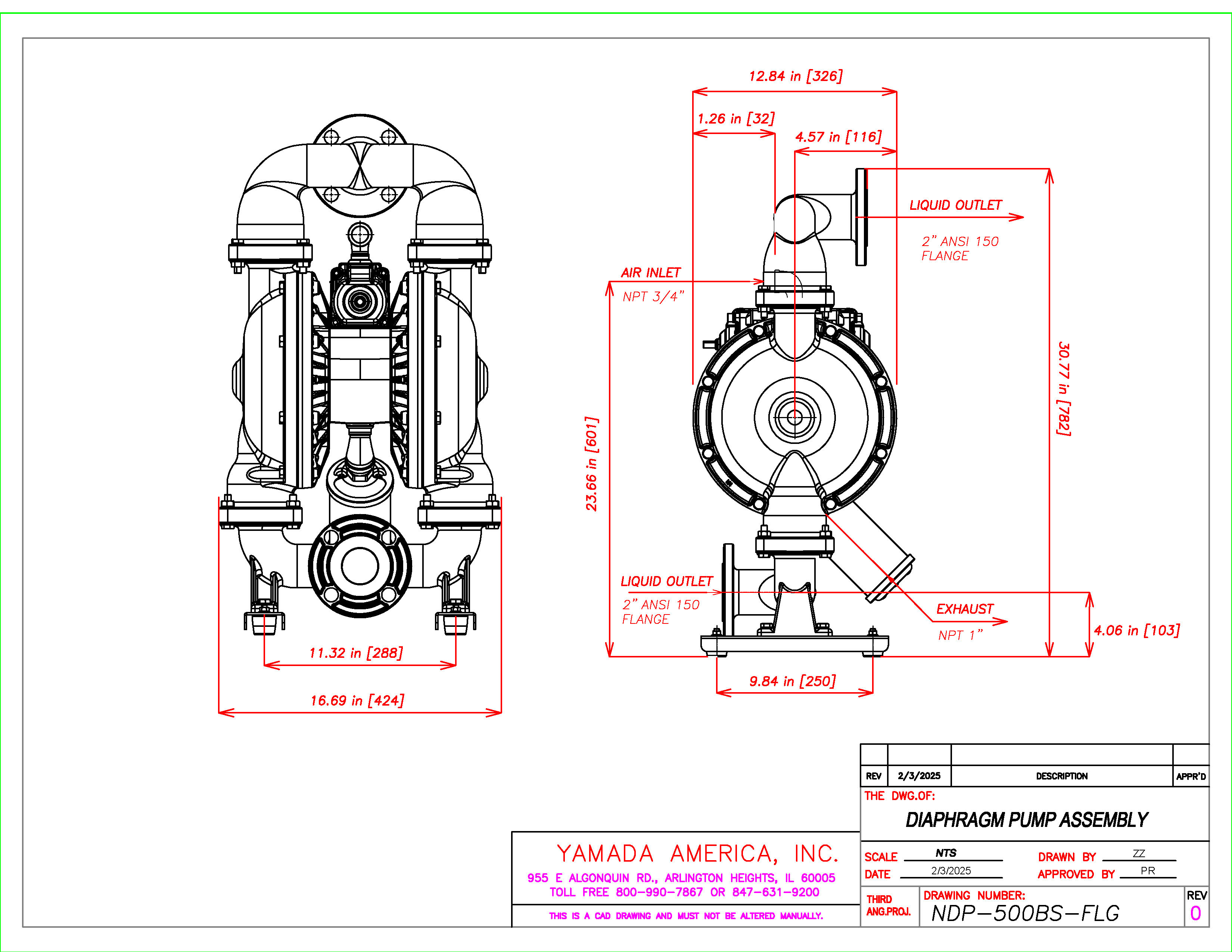Click the toll free phone number line

click(684, 892)
